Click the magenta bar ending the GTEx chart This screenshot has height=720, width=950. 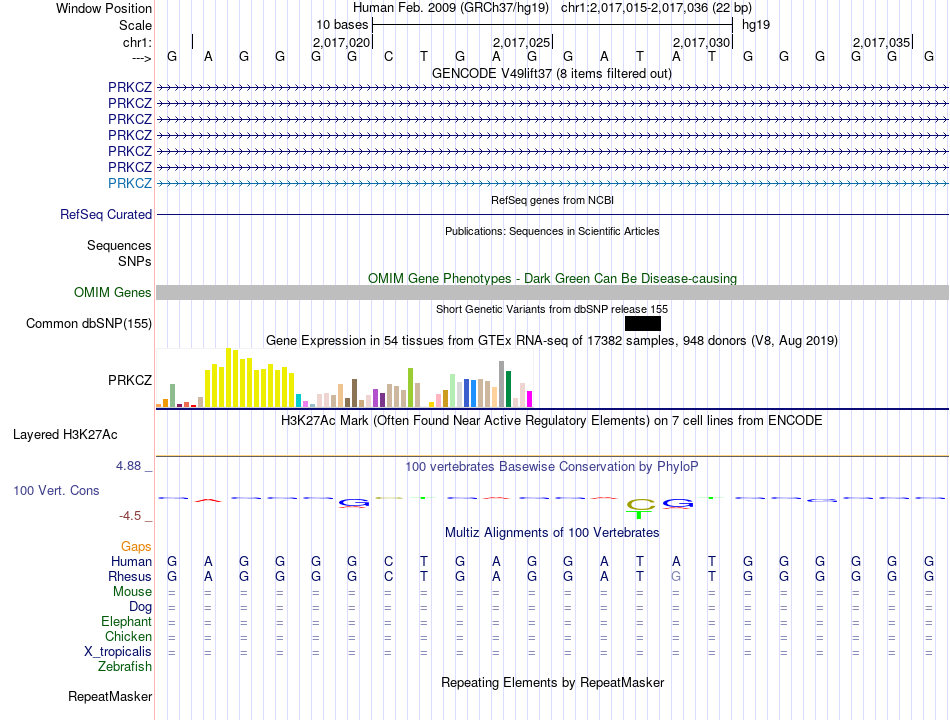[x=530, y=399]
